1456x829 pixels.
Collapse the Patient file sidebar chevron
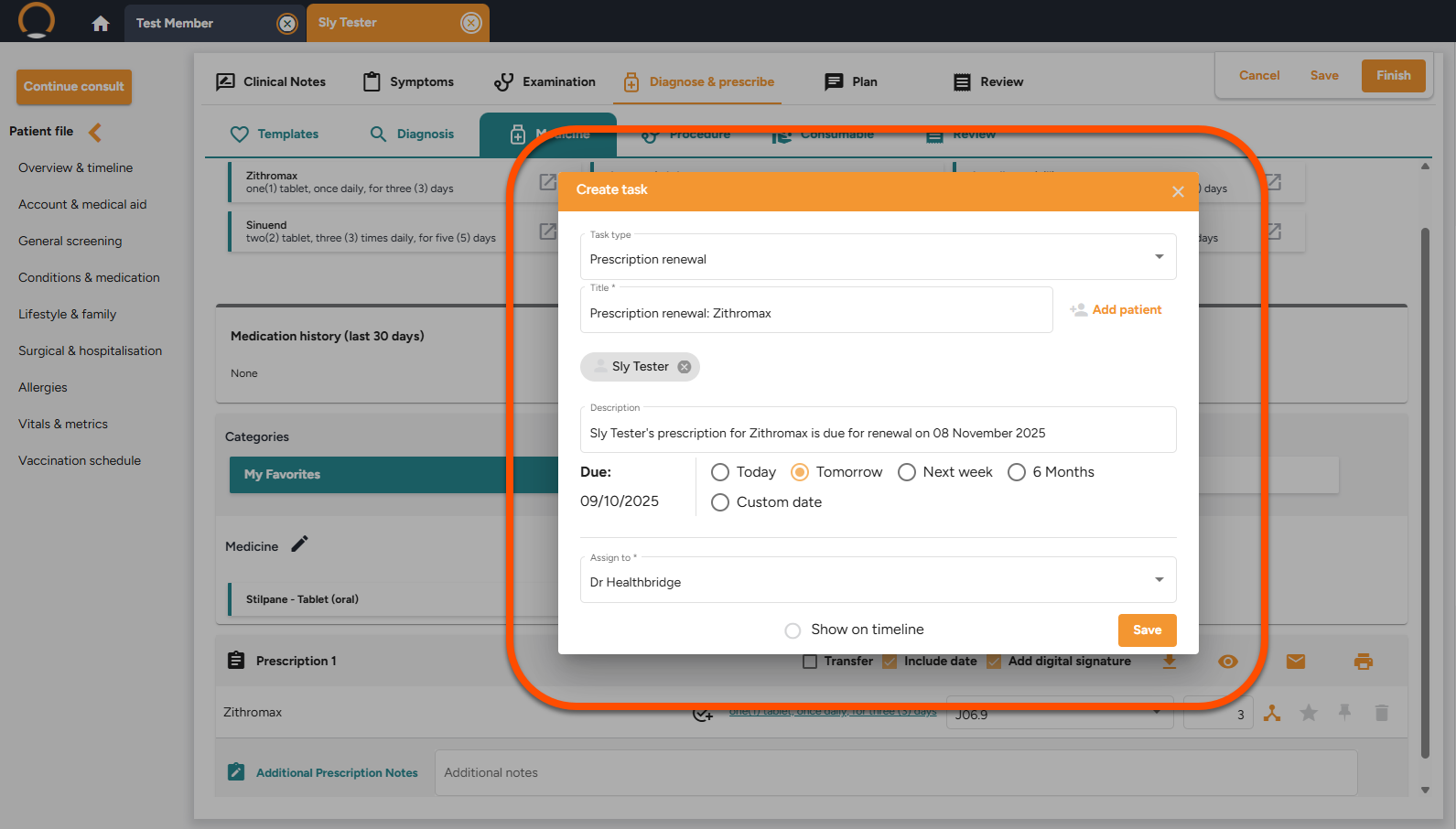pos(95,133)
